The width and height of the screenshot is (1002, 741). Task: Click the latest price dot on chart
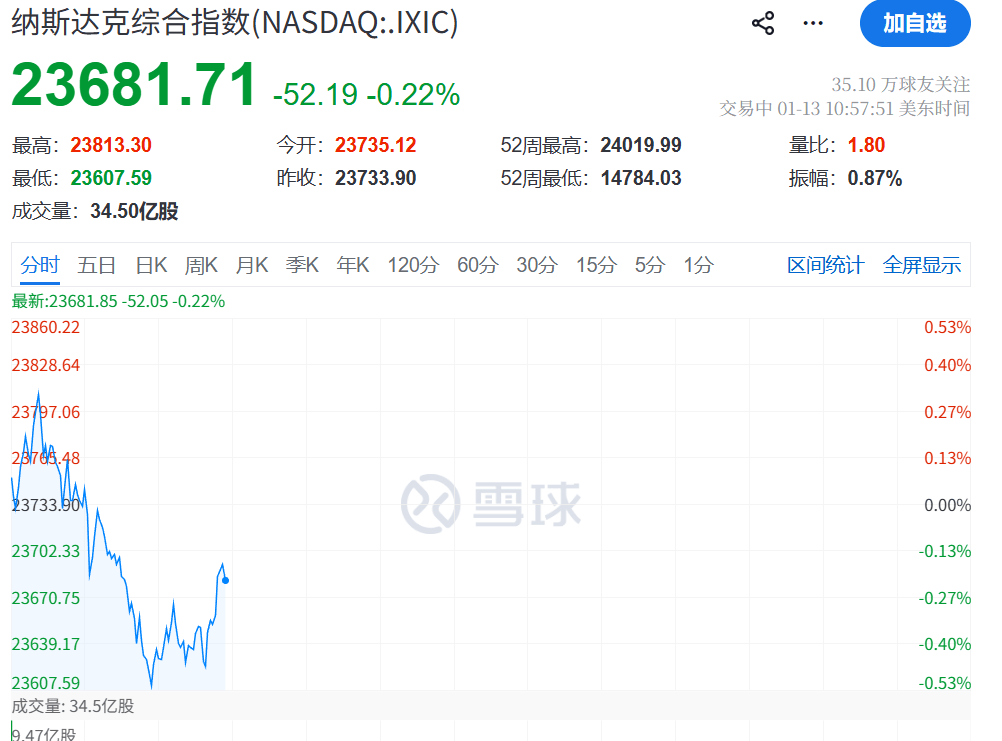[x=226, y=580]
